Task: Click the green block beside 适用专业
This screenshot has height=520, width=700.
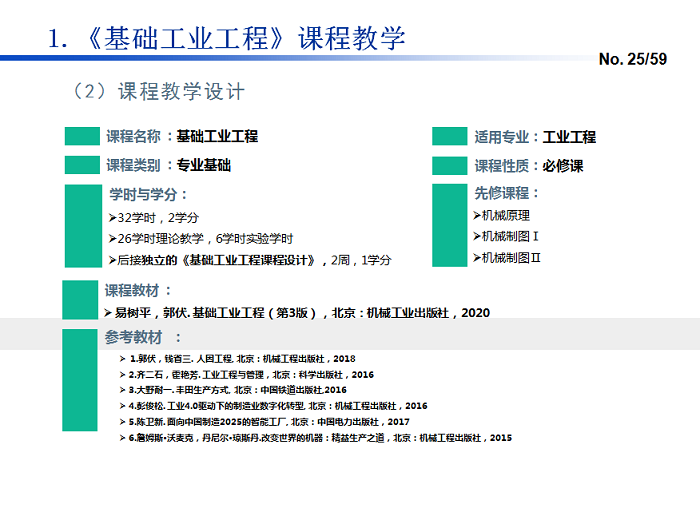Action: pos(450,137)
